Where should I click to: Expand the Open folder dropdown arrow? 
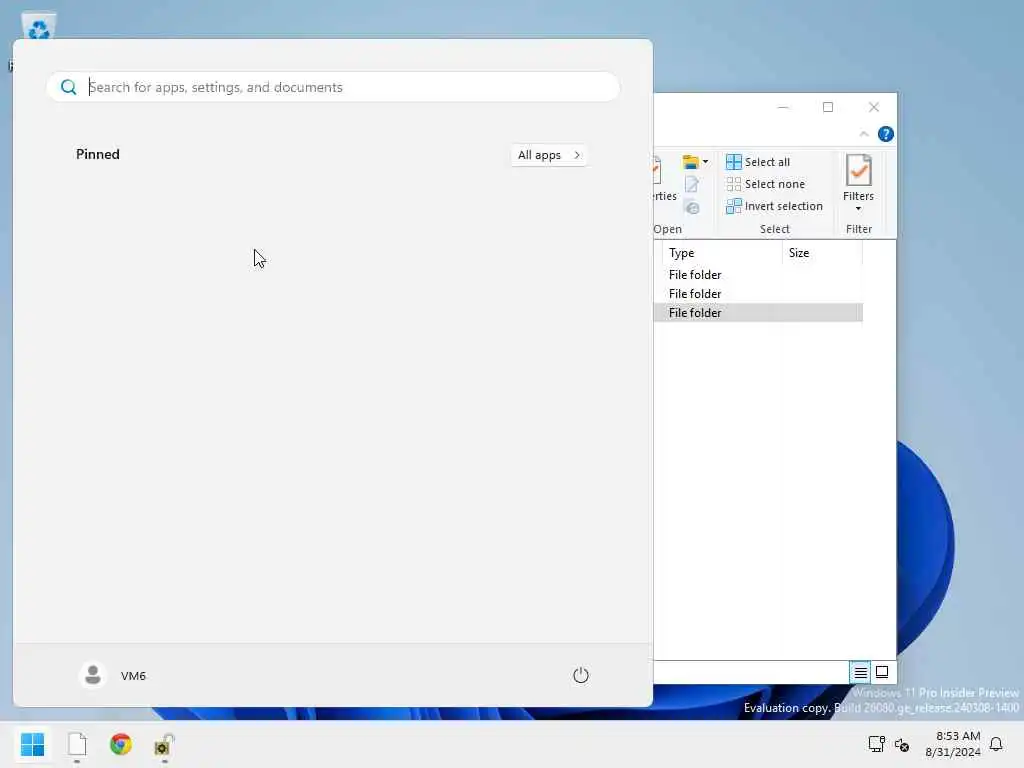705,162
